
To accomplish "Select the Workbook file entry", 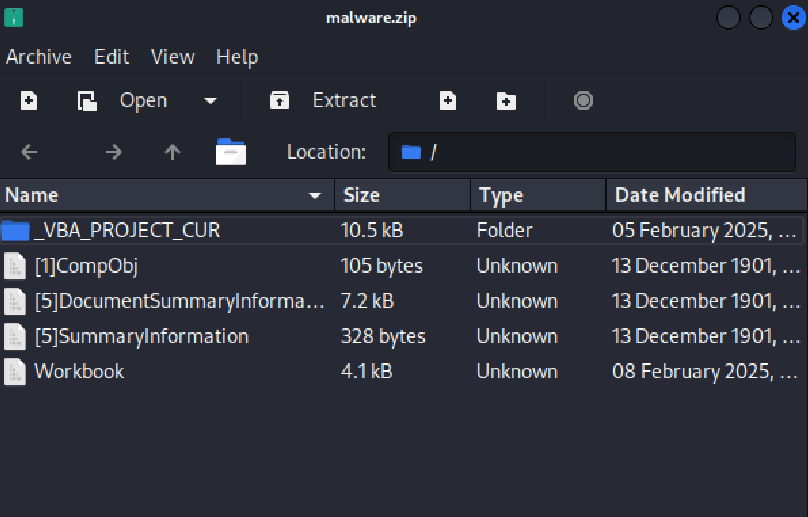I will [401, 371].
